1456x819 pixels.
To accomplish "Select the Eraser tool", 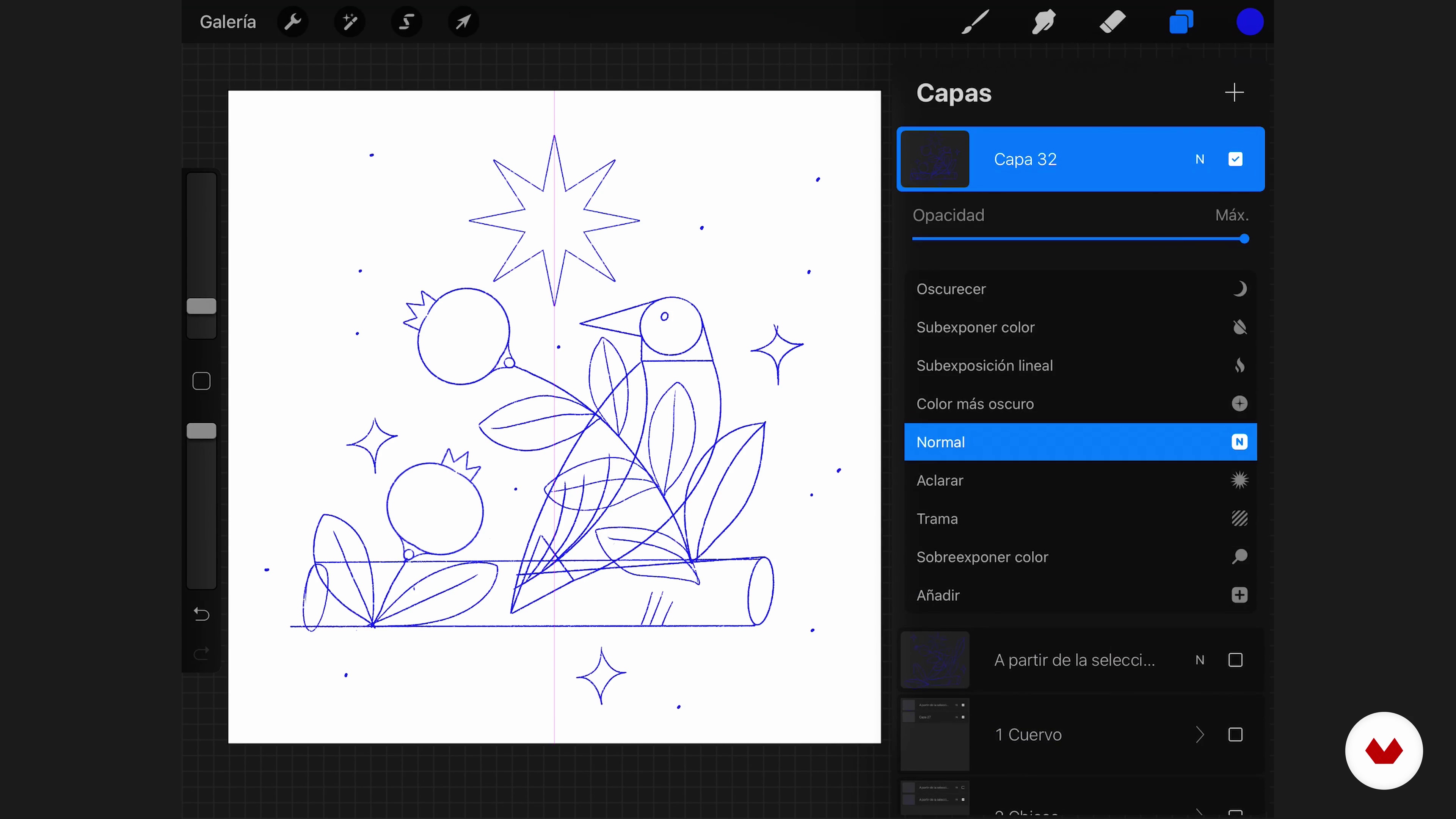I will coord(1112,22).
